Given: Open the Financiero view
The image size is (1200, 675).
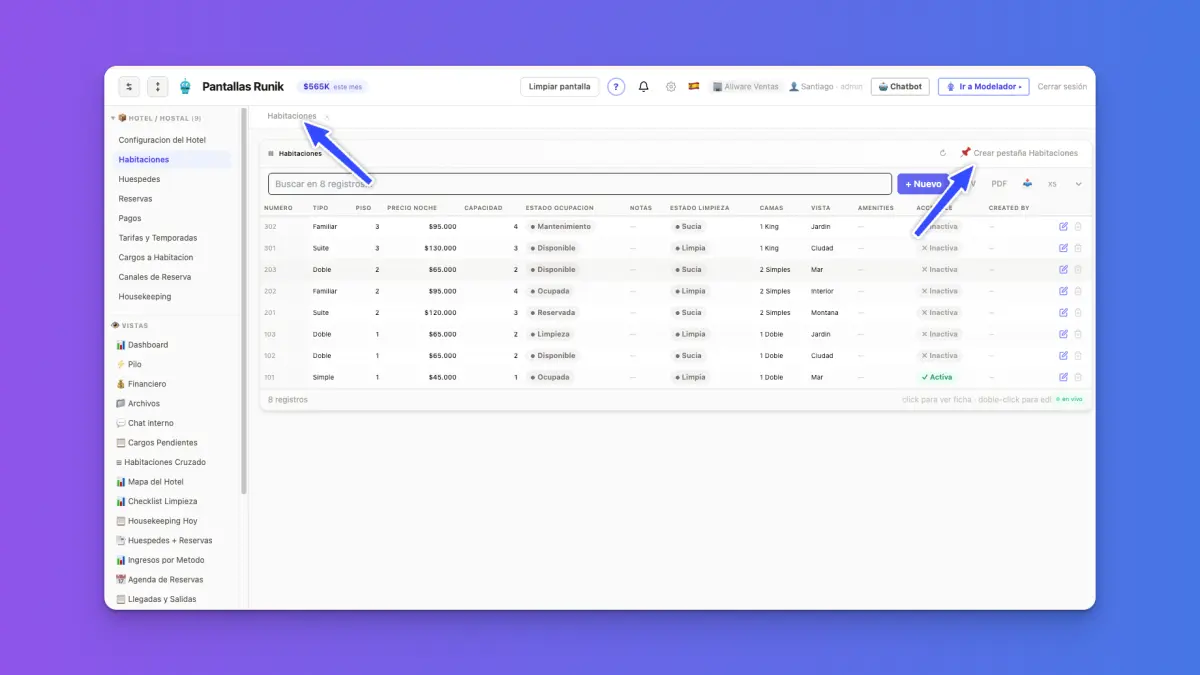Looking at the screenshot, I should (x=141, y=384).
